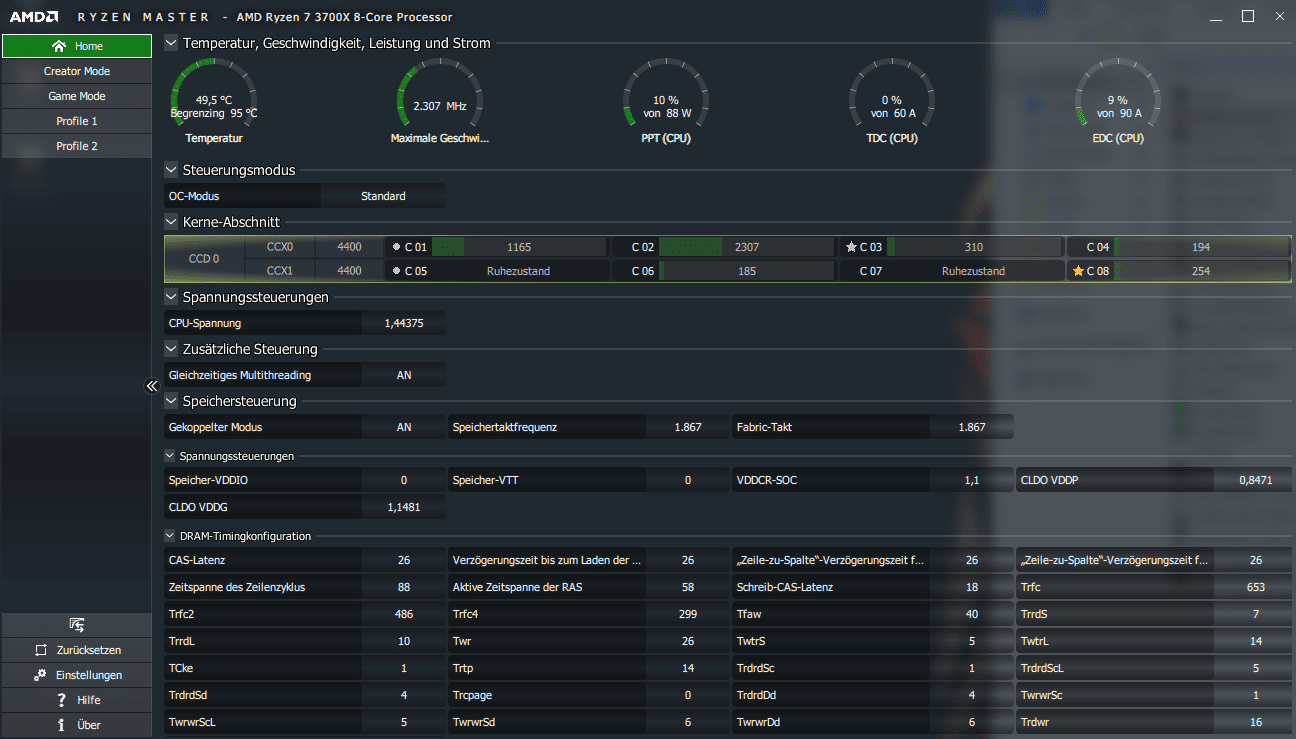Click core C 04 value 194
Viewport: 1296px width, 739px height.
[x=1201, y=247]
